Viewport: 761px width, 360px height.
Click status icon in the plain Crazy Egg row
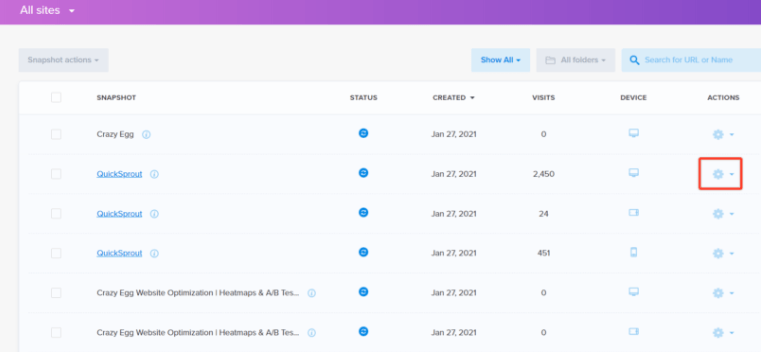point(363,133)
